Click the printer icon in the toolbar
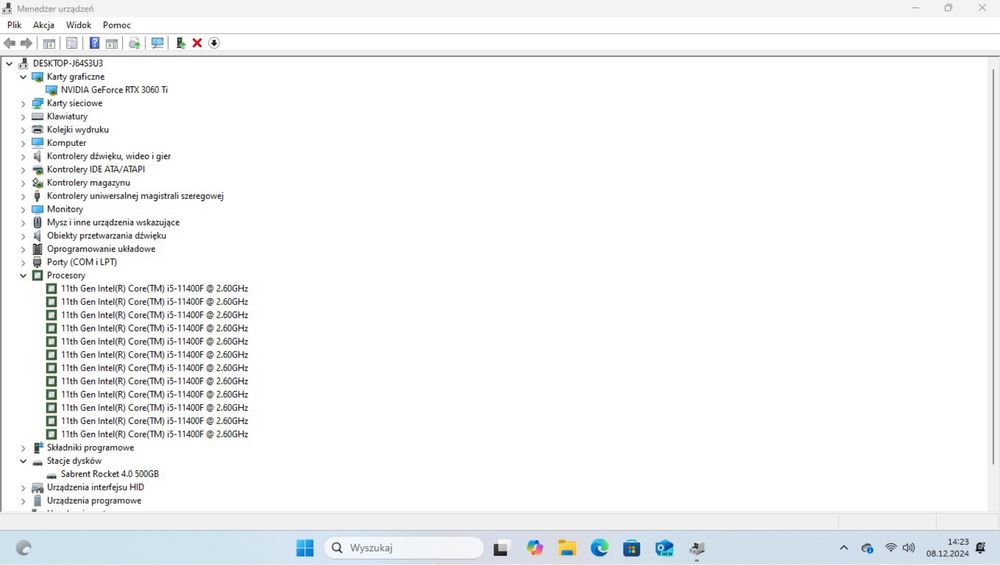This screenshot has width=1000, height=565. 135,43
